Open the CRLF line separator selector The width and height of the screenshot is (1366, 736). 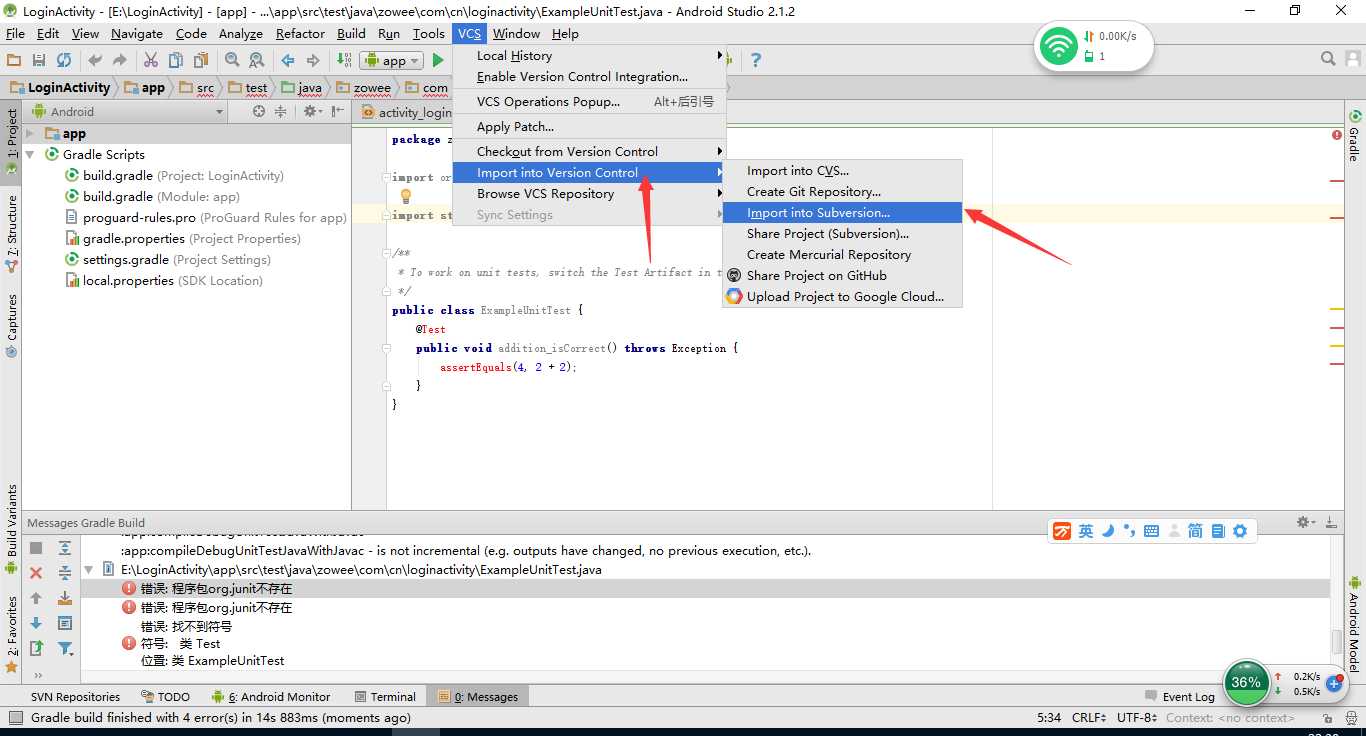(1089, 717)
